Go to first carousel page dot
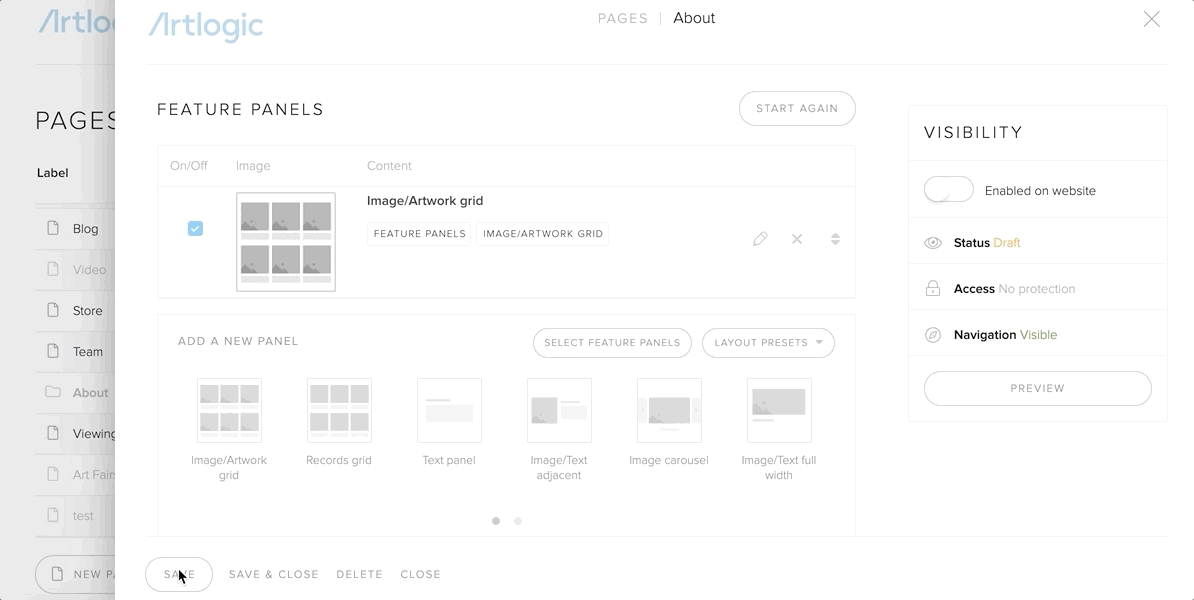The image size is (1194, 600). 496,521
